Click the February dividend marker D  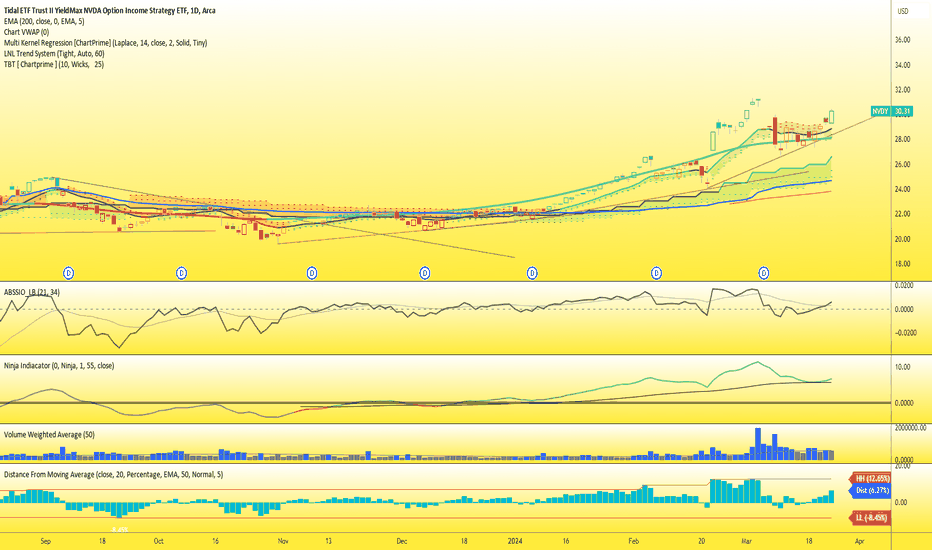(x=656, y=273)
